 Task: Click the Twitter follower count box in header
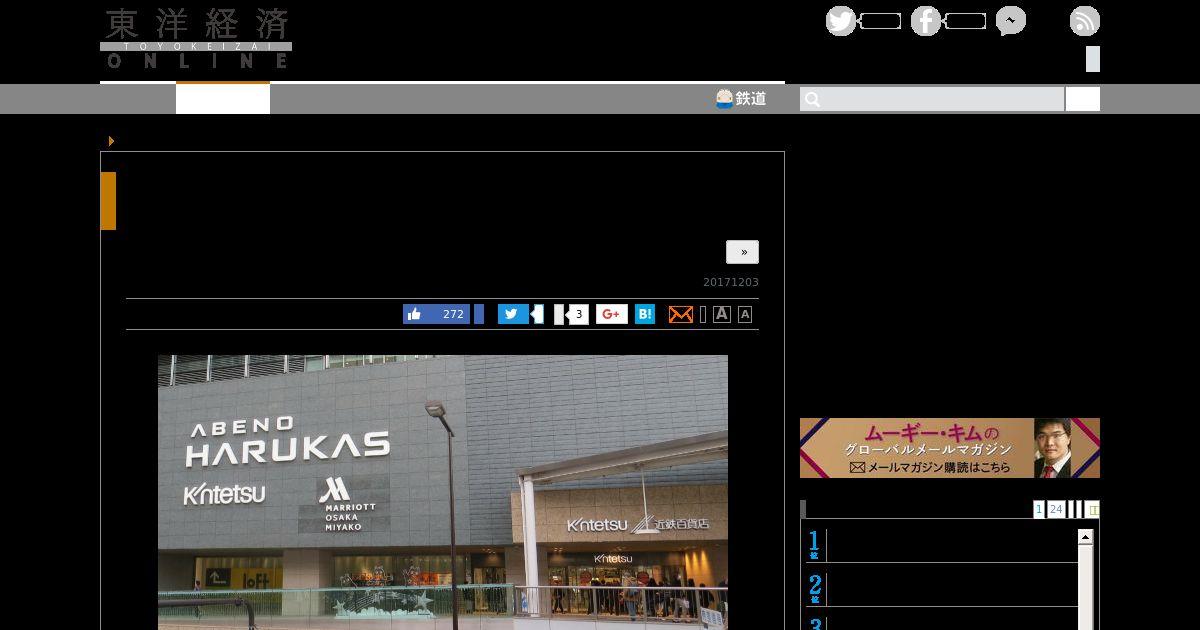tap(880, 21)
